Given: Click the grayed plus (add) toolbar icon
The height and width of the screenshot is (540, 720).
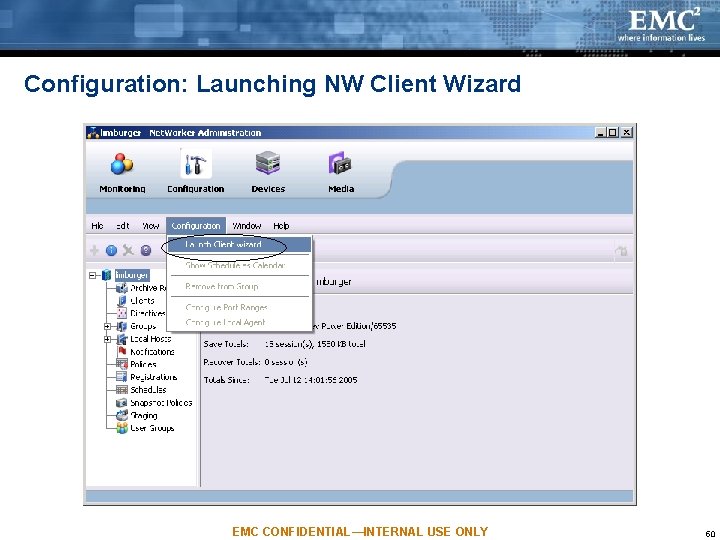Looking at the screenshot, I should pyautogui.click(x=95, y=250).
